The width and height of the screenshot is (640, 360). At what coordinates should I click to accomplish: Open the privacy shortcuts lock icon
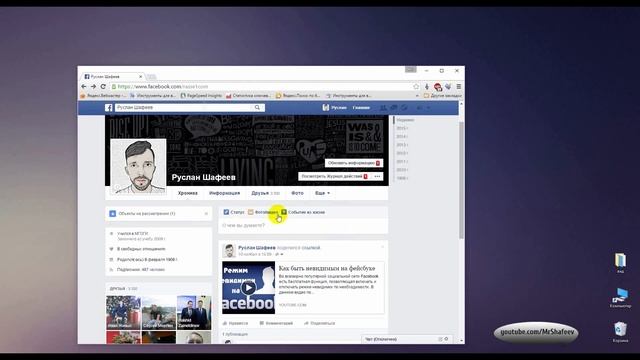(x=419, y=108)
